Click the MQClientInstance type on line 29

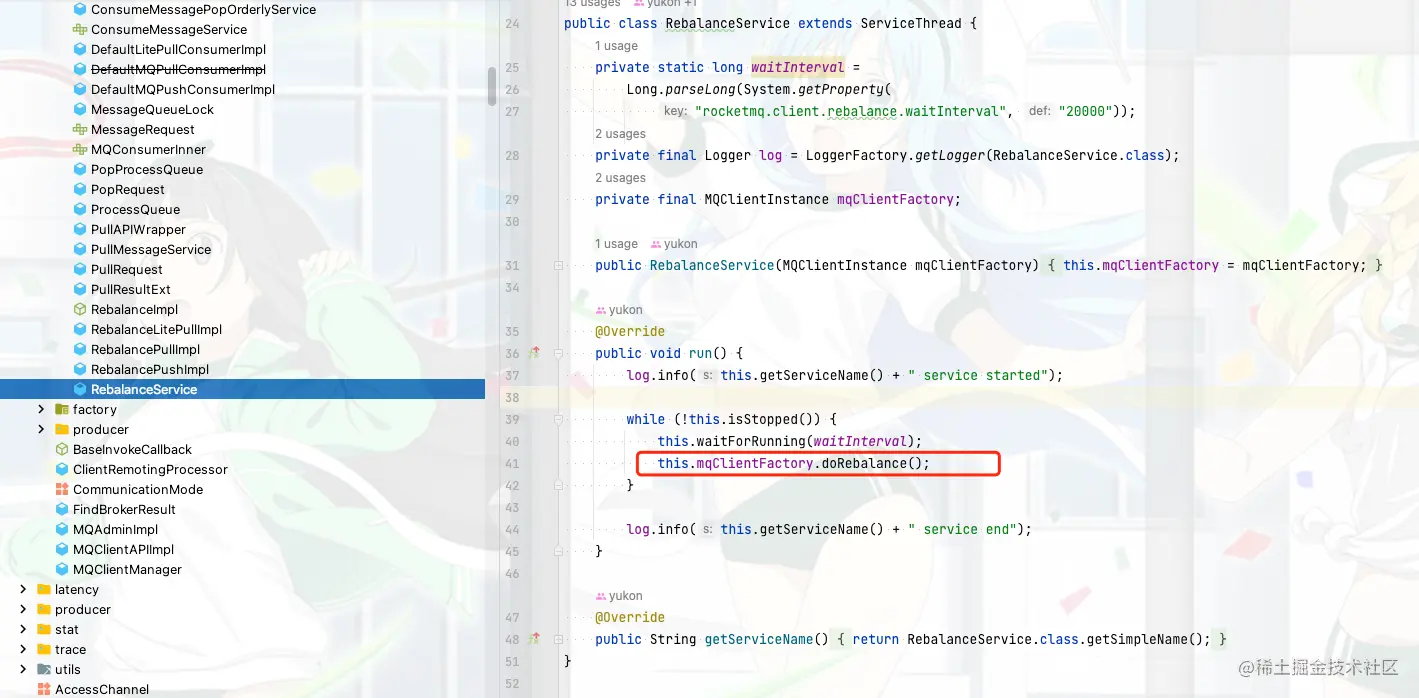tap(766, 199)
